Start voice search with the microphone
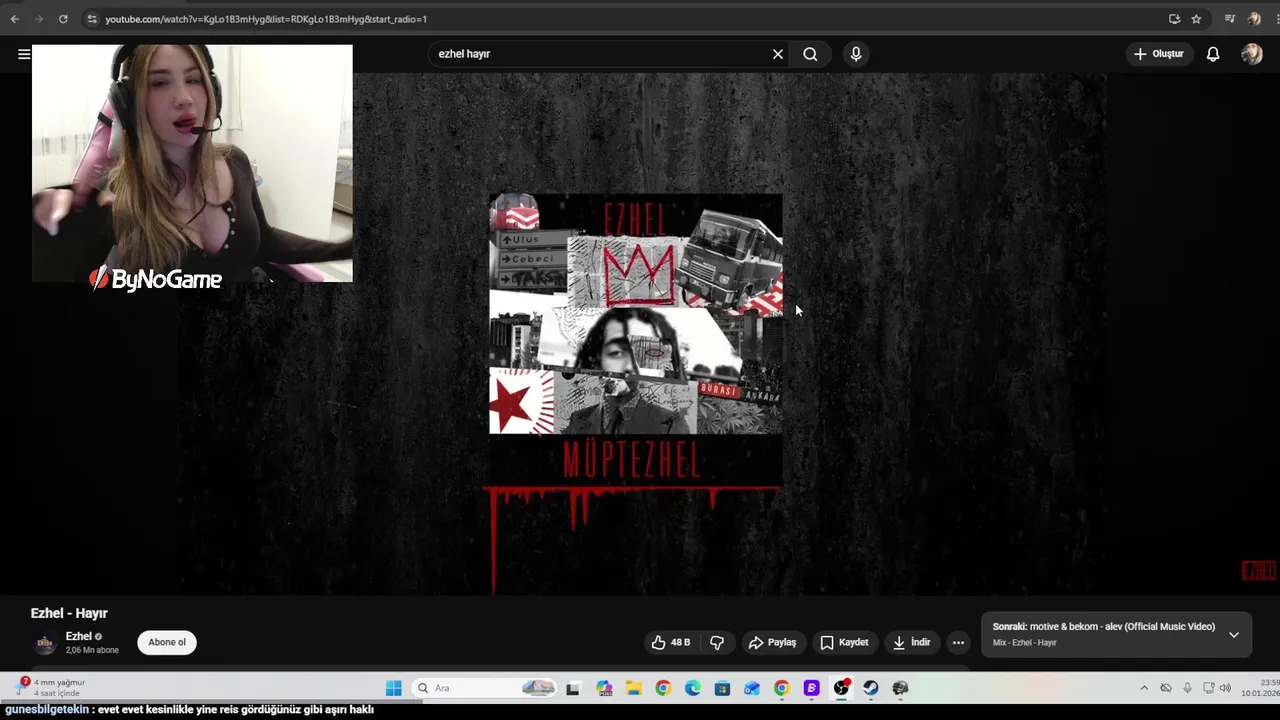This screenshot has height=720, width=1280. tap(856, 54)
